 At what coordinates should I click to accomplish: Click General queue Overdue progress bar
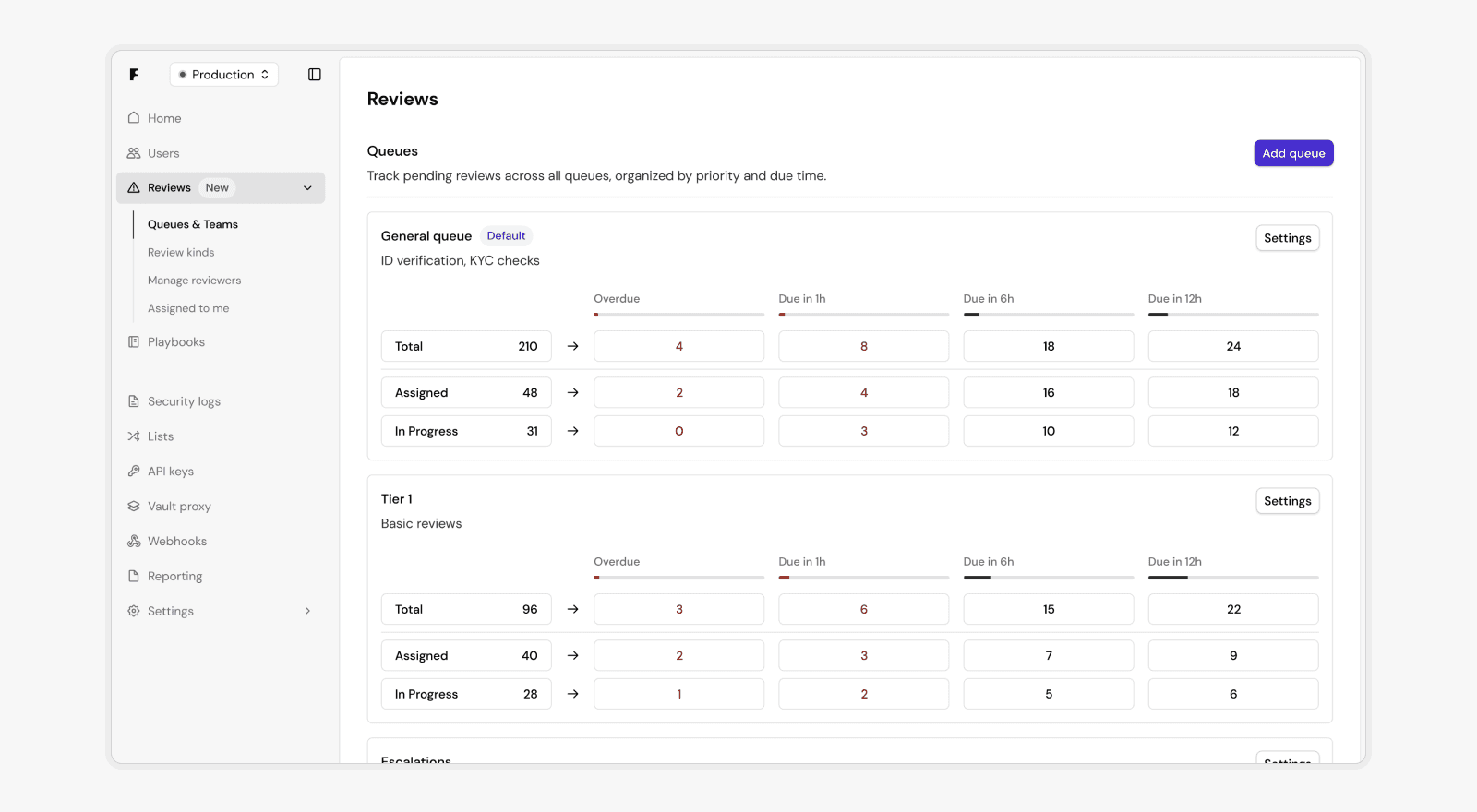[x=678, y=315]
